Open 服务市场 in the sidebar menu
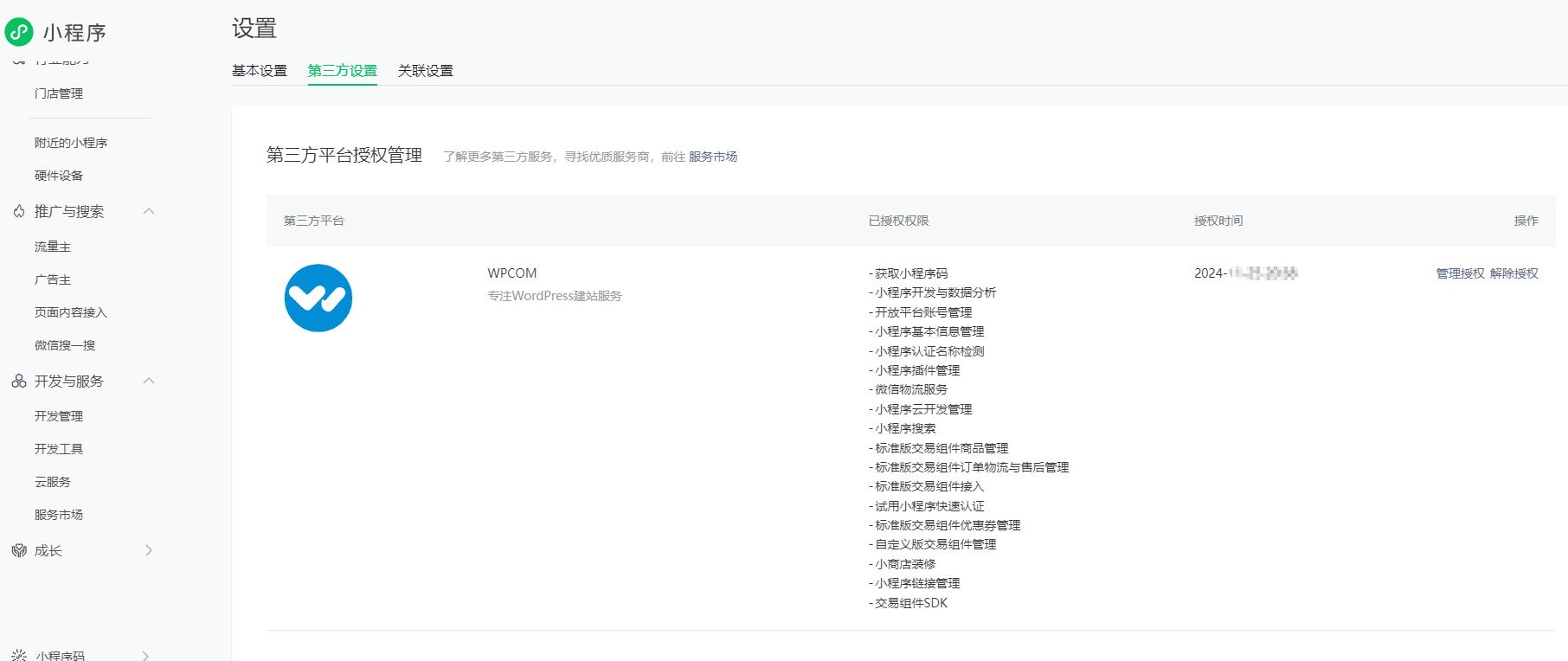Image resolution: width=1568 pixels, height=661 pixels. 59,515
